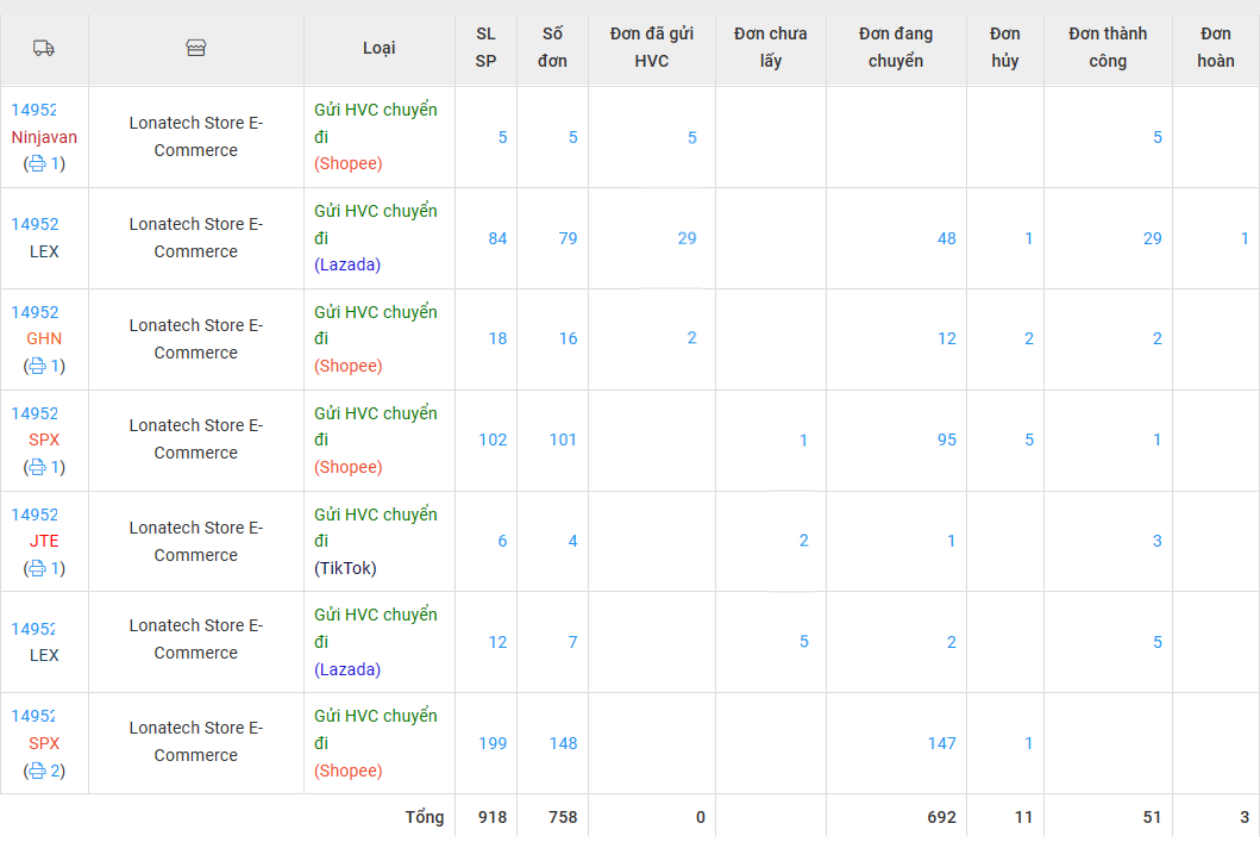Select the 'Loại' column header

click(379, 48)
